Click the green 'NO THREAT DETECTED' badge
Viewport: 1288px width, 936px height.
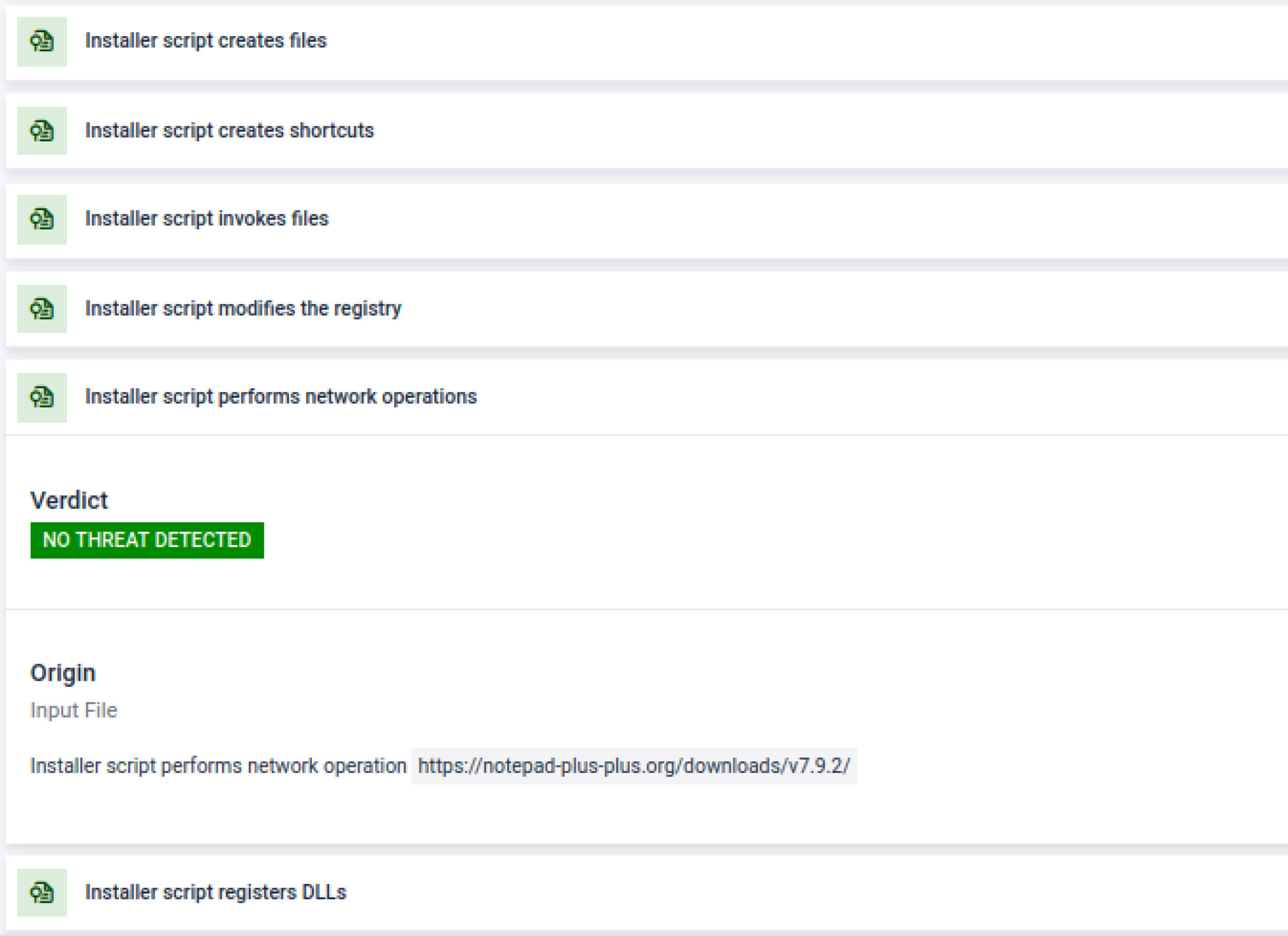coord(147,540)
